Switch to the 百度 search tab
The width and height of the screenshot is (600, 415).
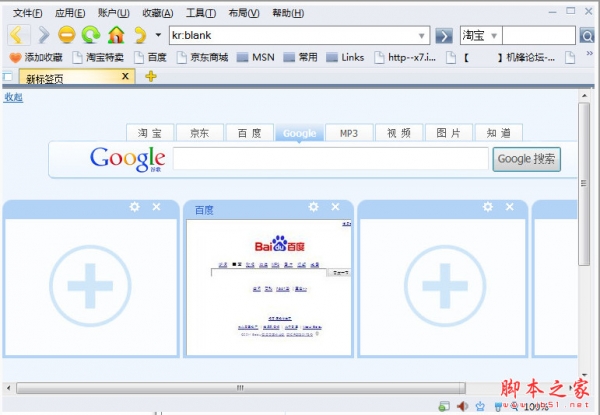click(x=249, y=133)
